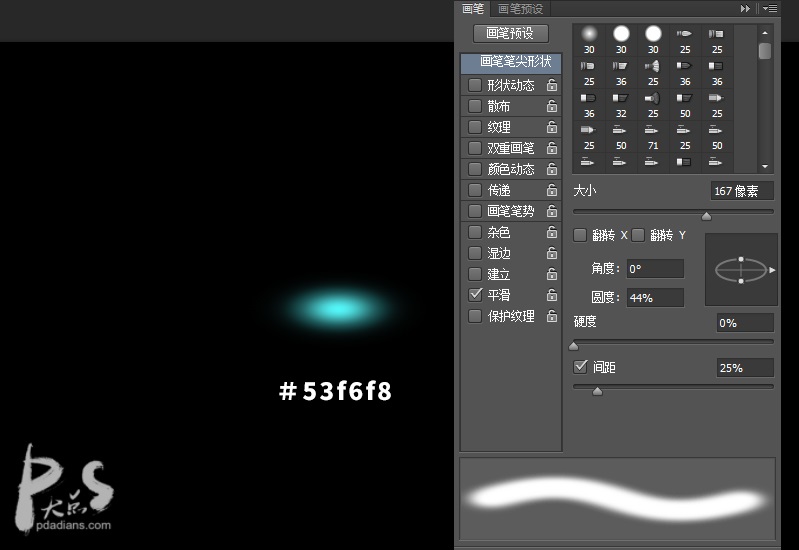
Task: Collapse the panel with the double-arrow icon
Action: 745,8
